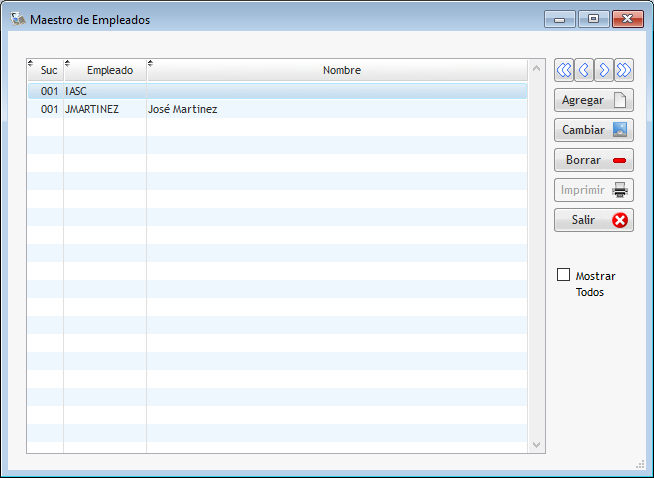The height and width of the screenshot is (478, 654).
Task: Enable the Mostrar Todos checkbox
Action: pos(563,275)
